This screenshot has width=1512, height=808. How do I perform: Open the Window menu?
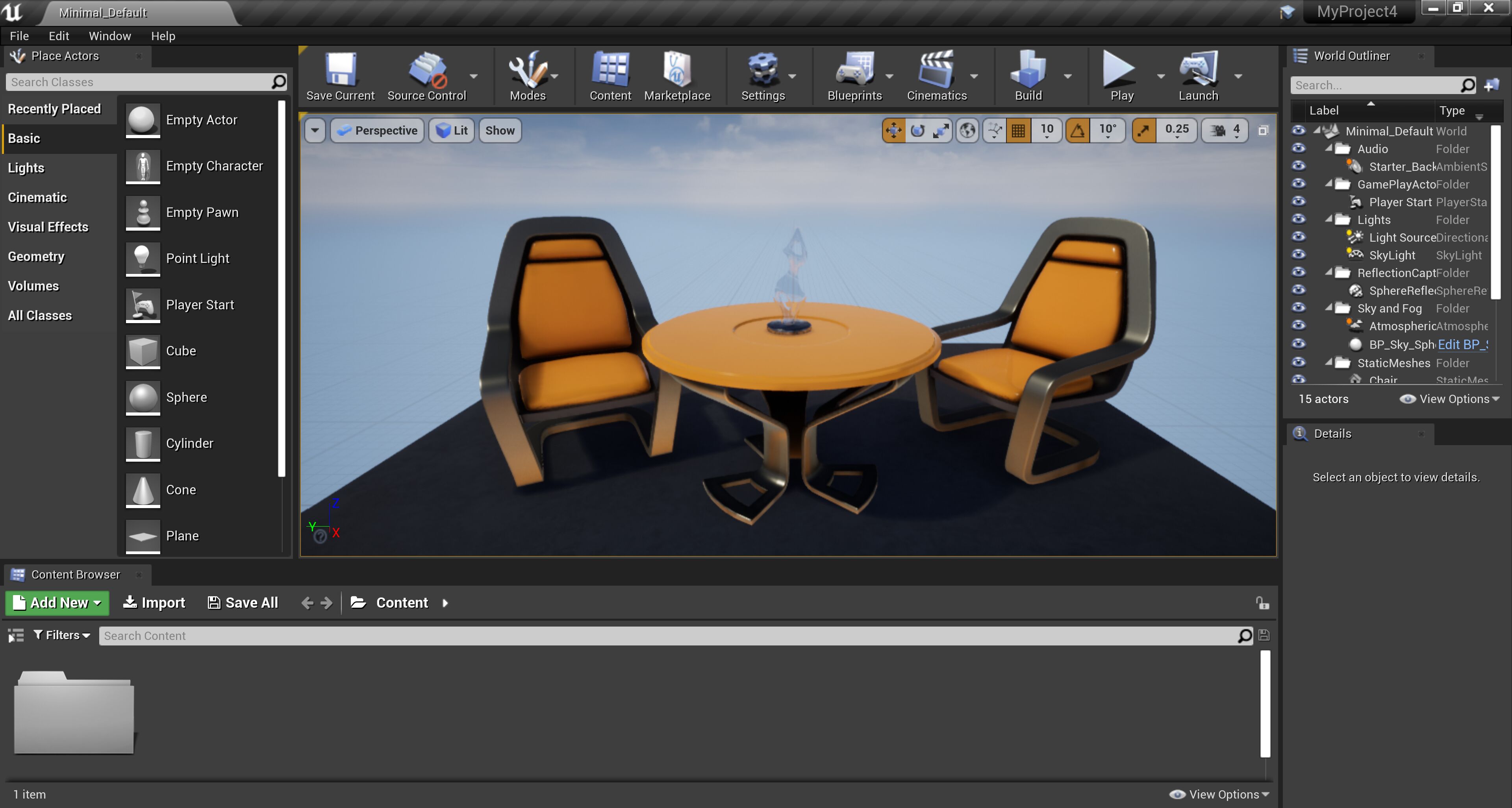click(x=110, y=36)
